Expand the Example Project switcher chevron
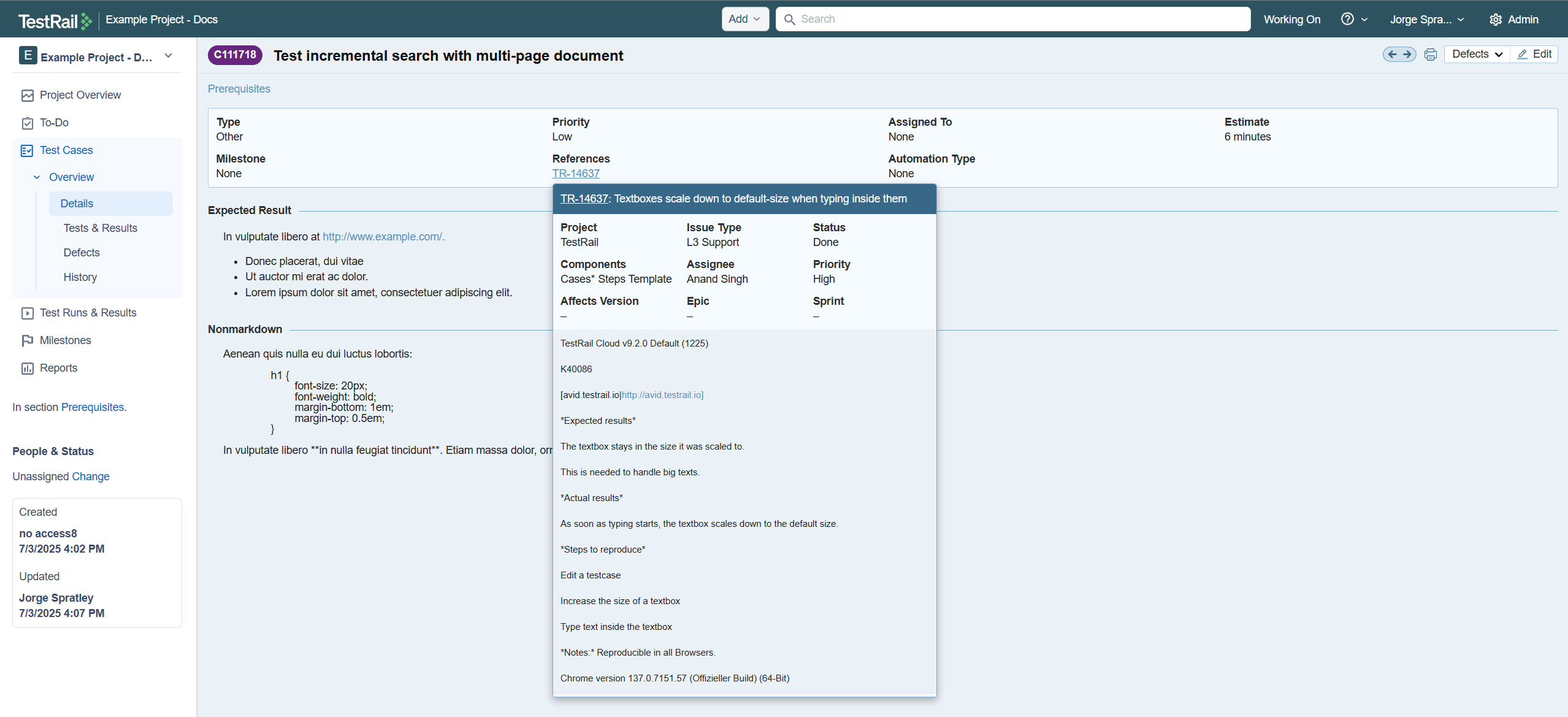This screenshot has width=1568, height=717. pos(168,56)
